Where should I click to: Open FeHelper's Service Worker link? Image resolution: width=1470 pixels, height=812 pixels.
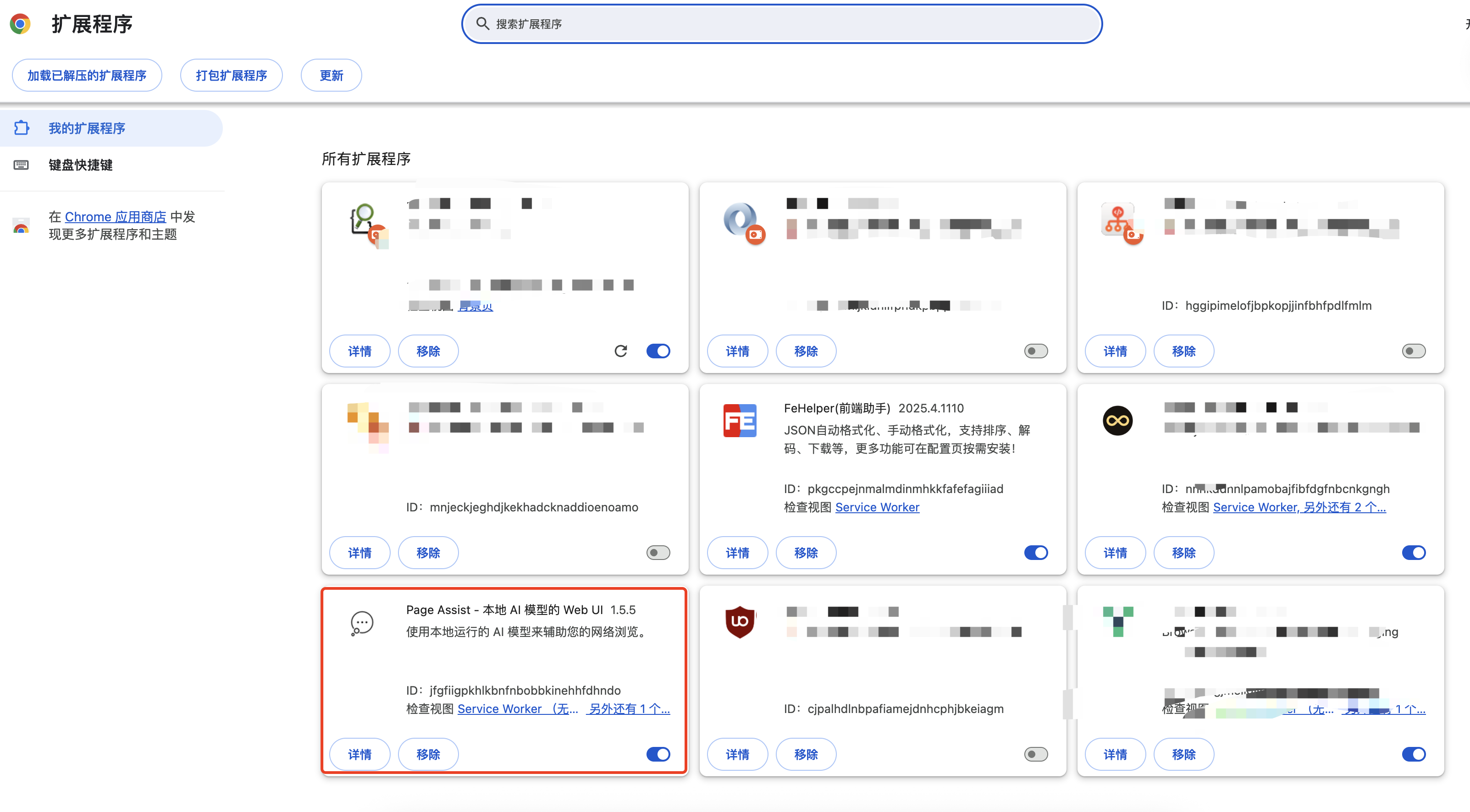click(x=877, y=507)
